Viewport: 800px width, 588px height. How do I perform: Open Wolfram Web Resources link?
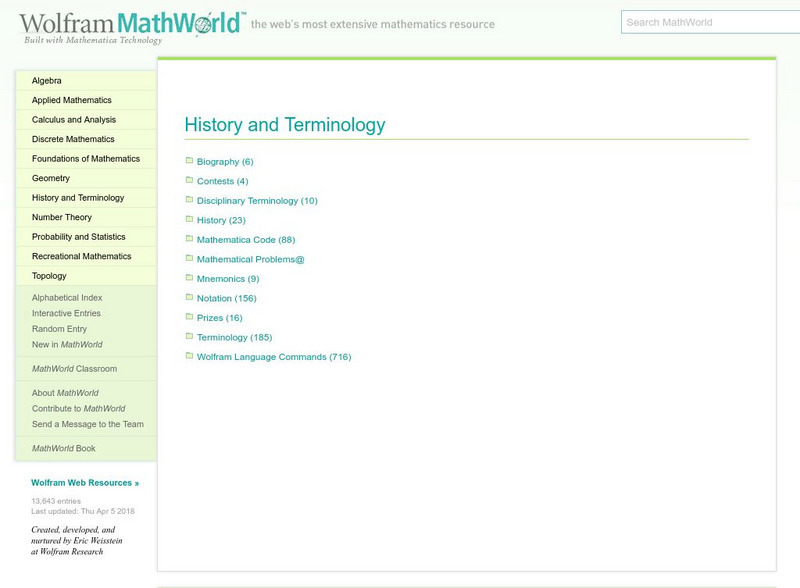[x=85, y=483]
